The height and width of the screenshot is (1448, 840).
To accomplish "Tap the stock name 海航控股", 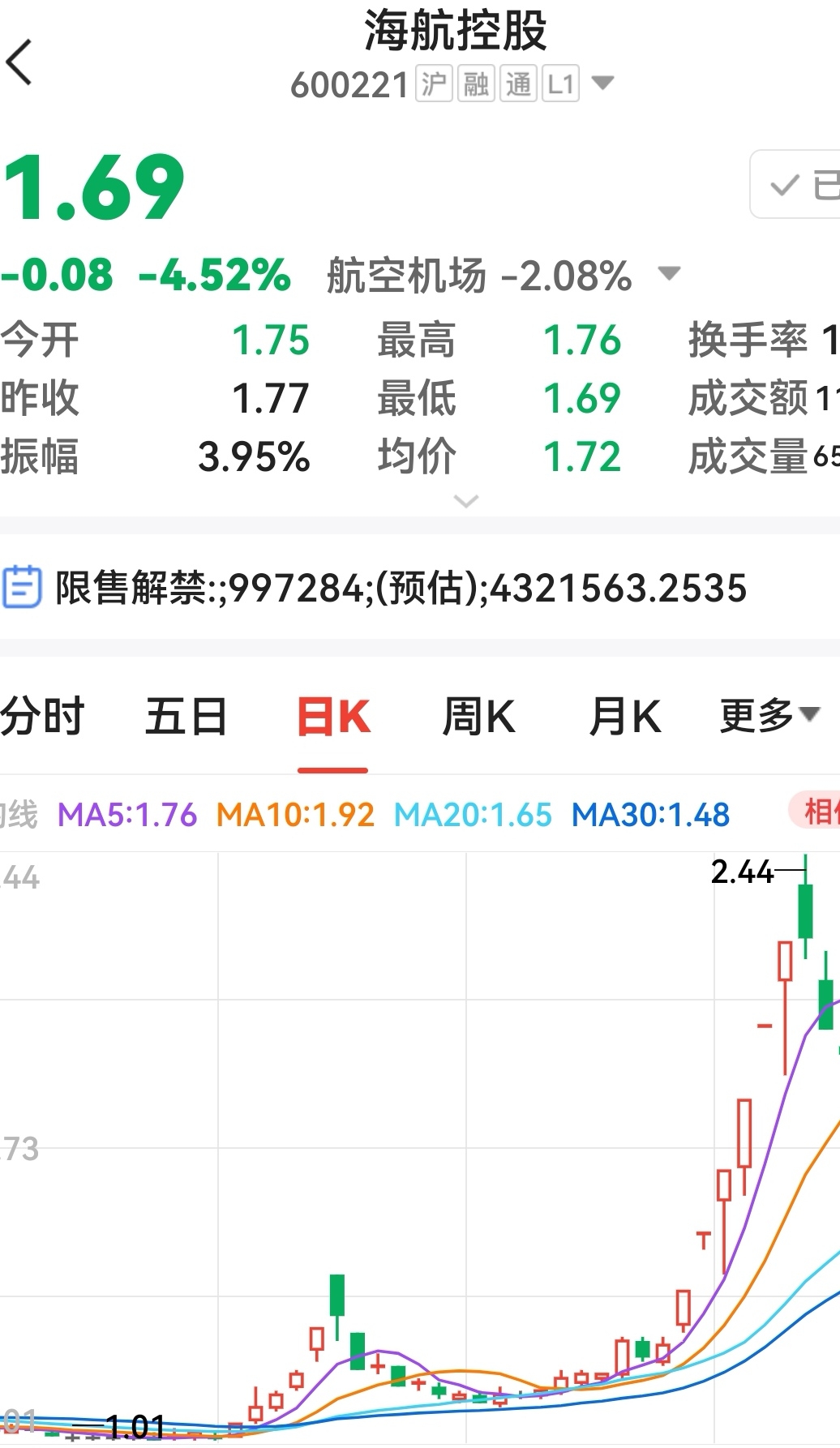I will (x=456, y=31).
